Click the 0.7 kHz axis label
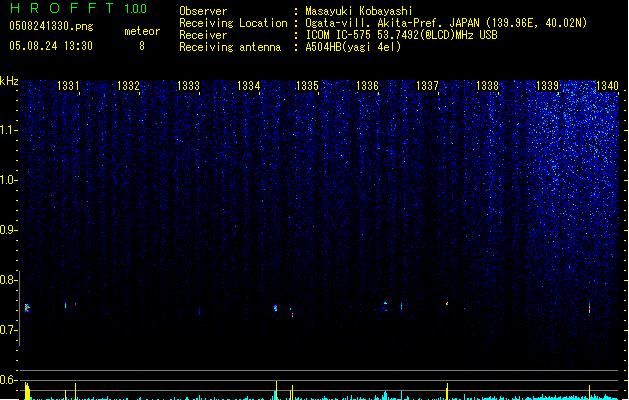Screen dimensions: 629x400 click(9, 330)
